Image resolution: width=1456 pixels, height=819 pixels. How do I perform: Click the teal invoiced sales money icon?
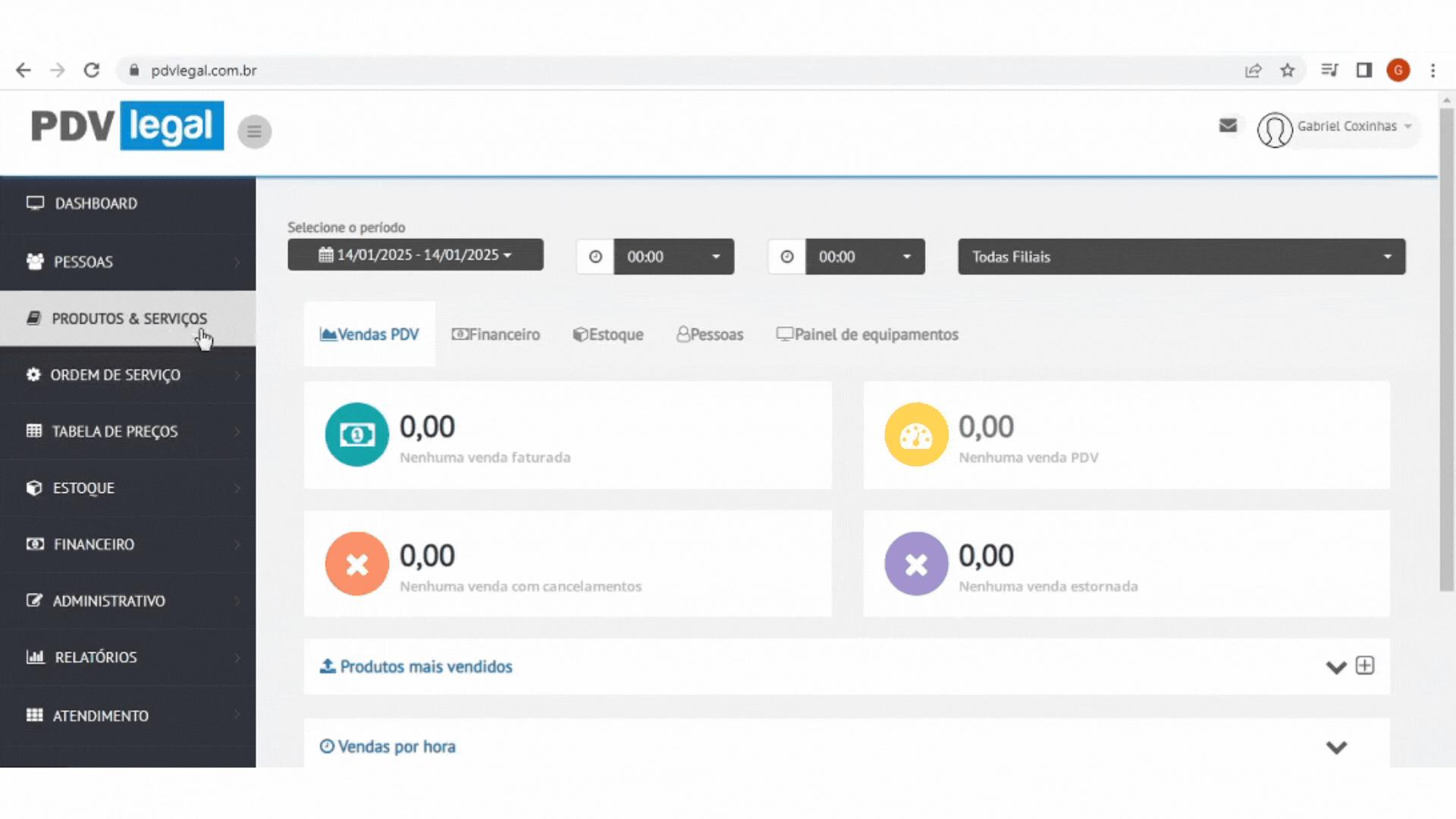click(356, 435)
